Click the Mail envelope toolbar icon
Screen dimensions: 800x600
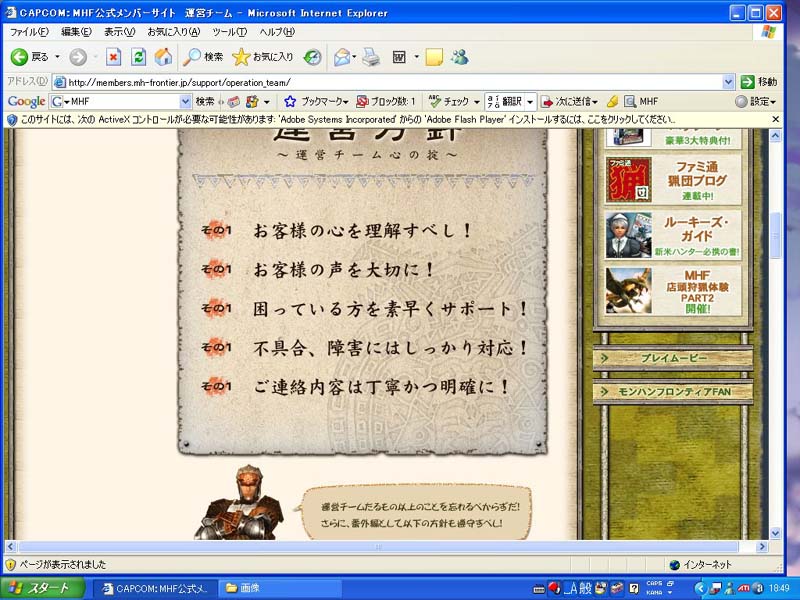342,57
